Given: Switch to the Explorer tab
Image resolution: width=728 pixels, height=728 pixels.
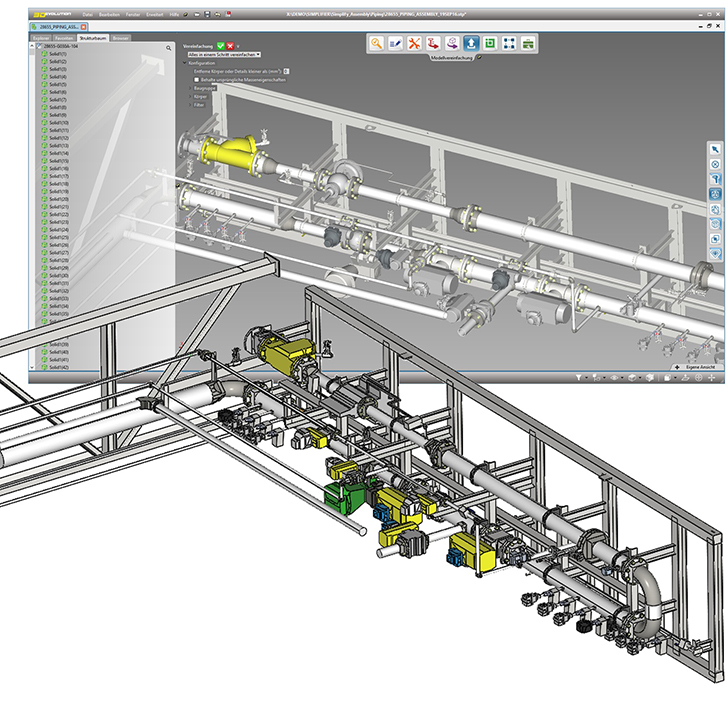Looking at the screenshot, I should (41, 38).
